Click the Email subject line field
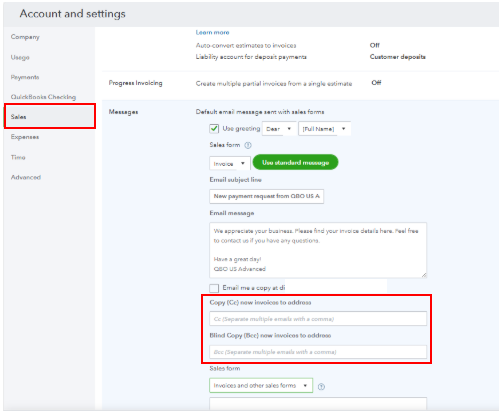 click(267, 196)
